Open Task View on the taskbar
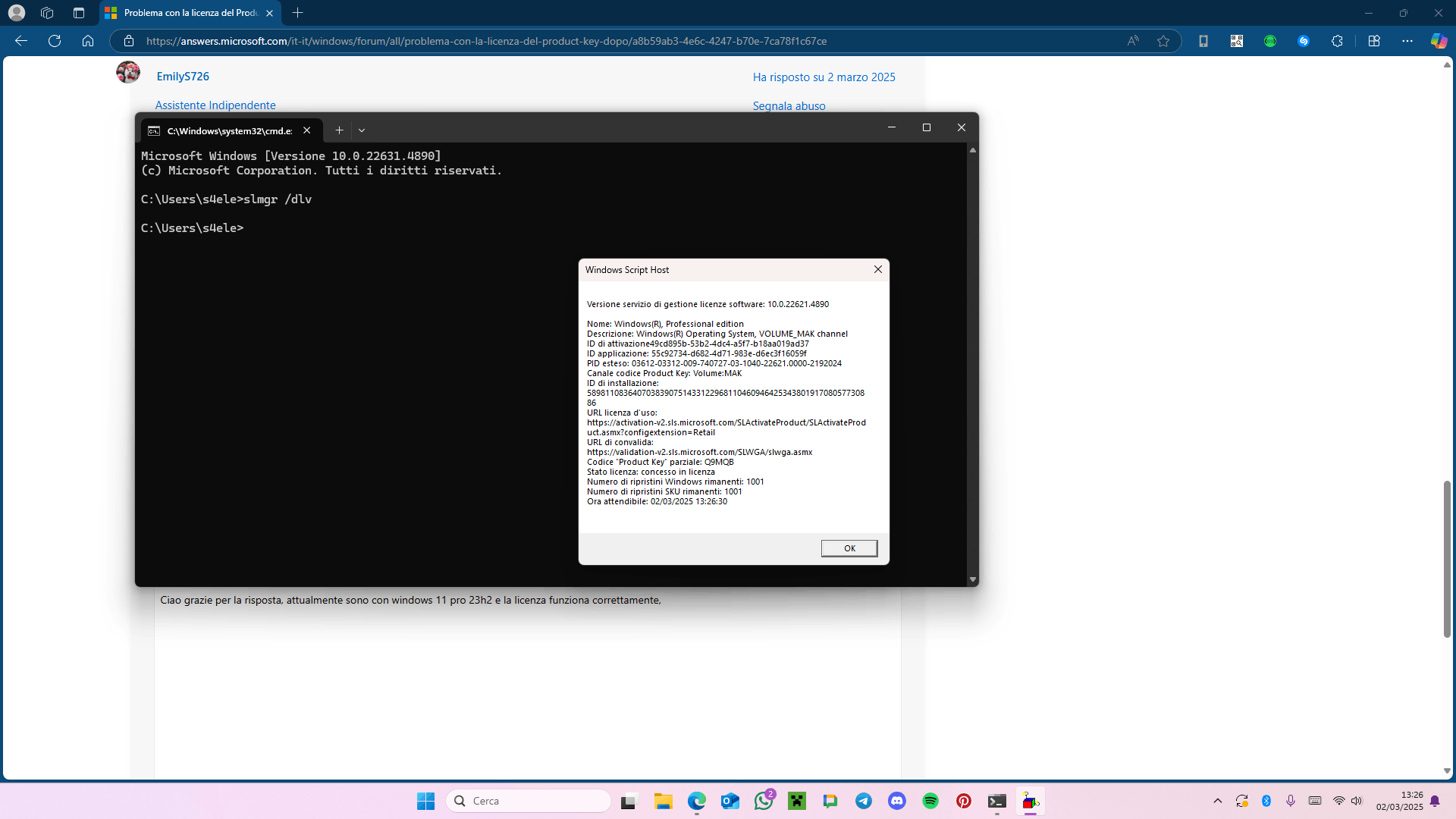This screenshot has height=819, width=1456. [x=629, y=801]
